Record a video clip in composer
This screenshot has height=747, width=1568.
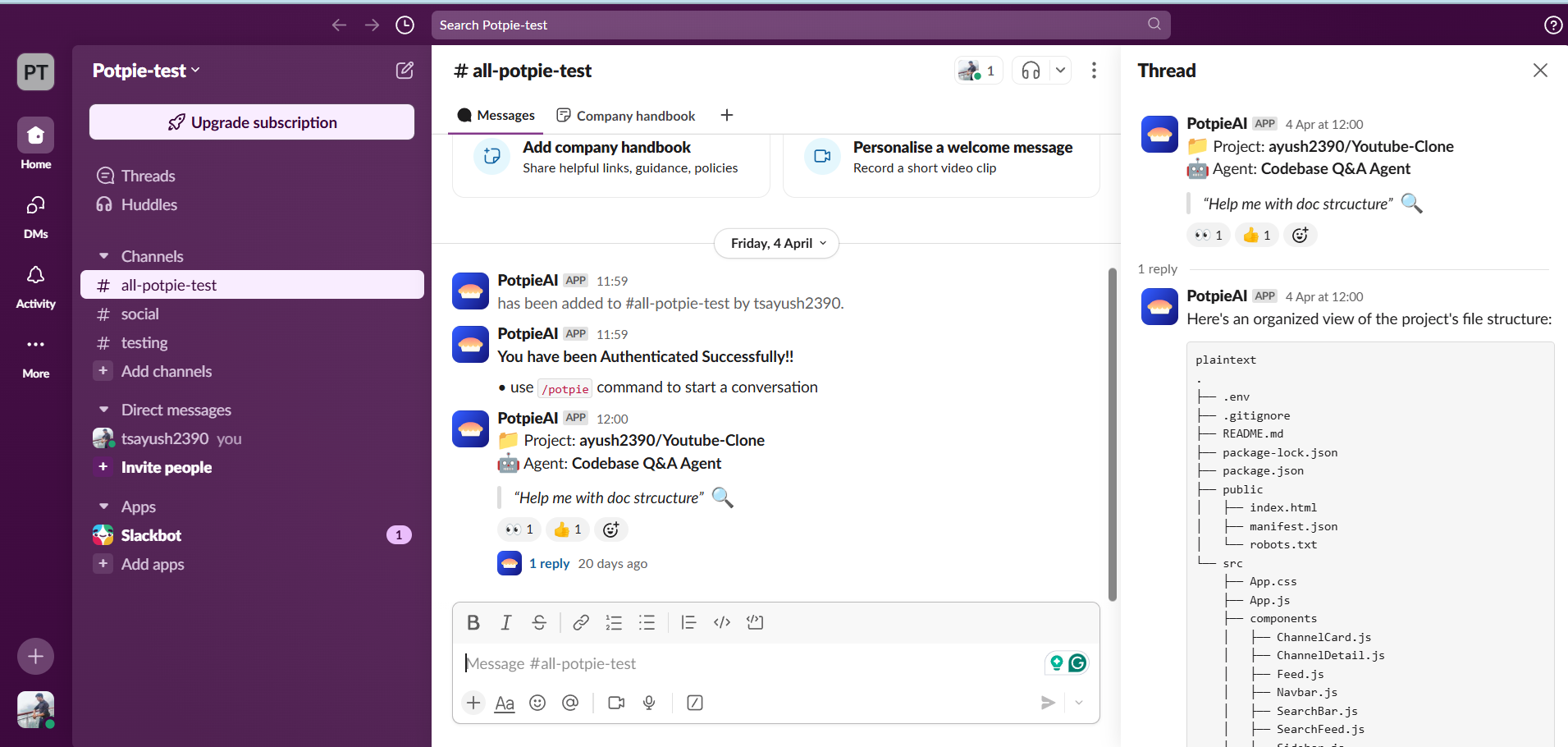[x=616, y=703]
